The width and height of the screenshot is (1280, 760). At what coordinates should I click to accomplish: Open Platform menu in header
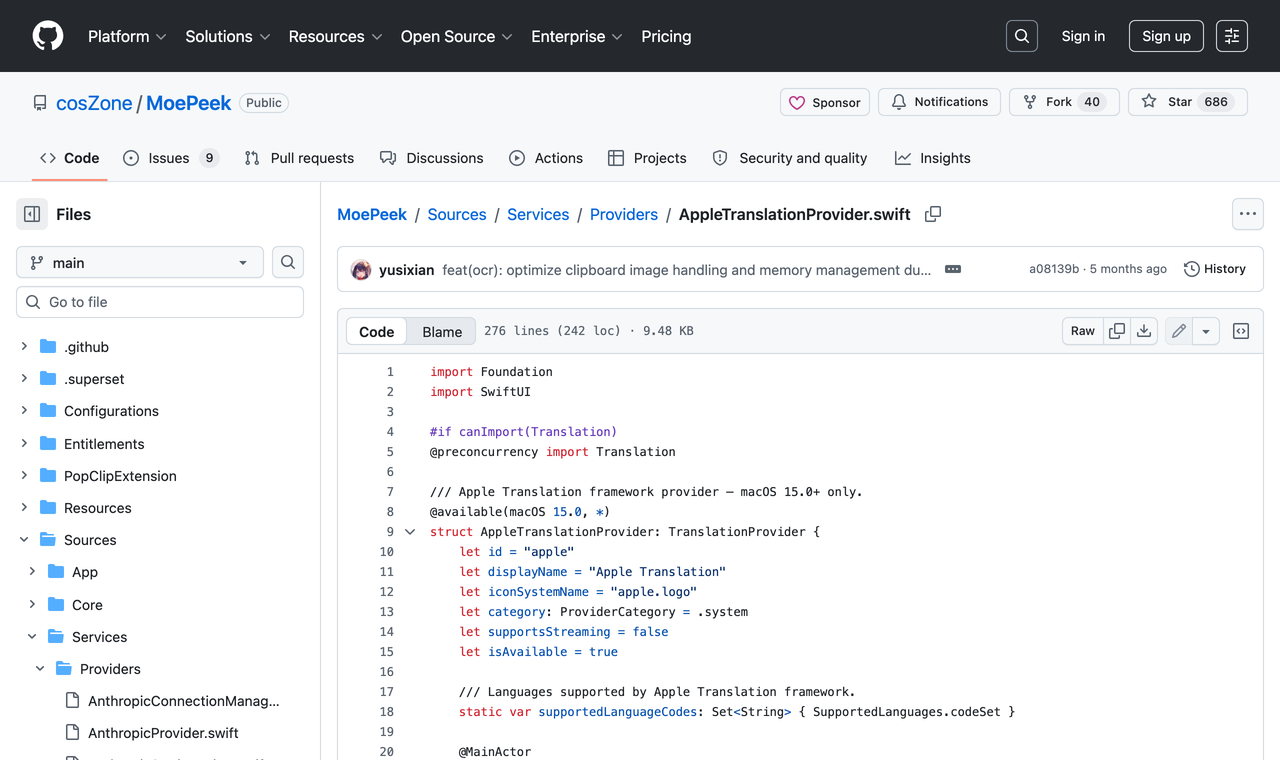coord(127,36)
